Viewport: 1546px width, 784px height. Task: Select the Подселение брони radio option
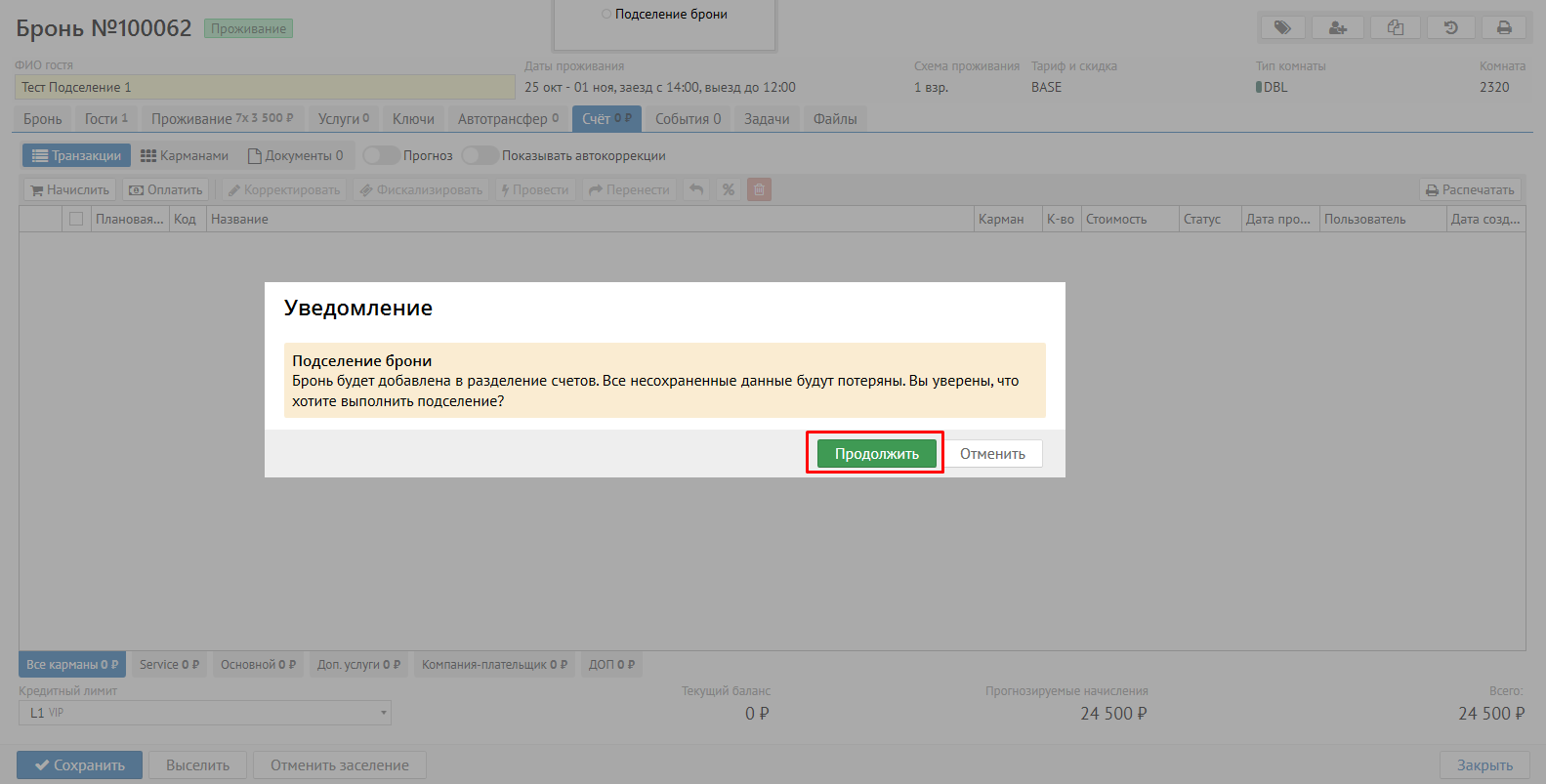coord(606,14)
